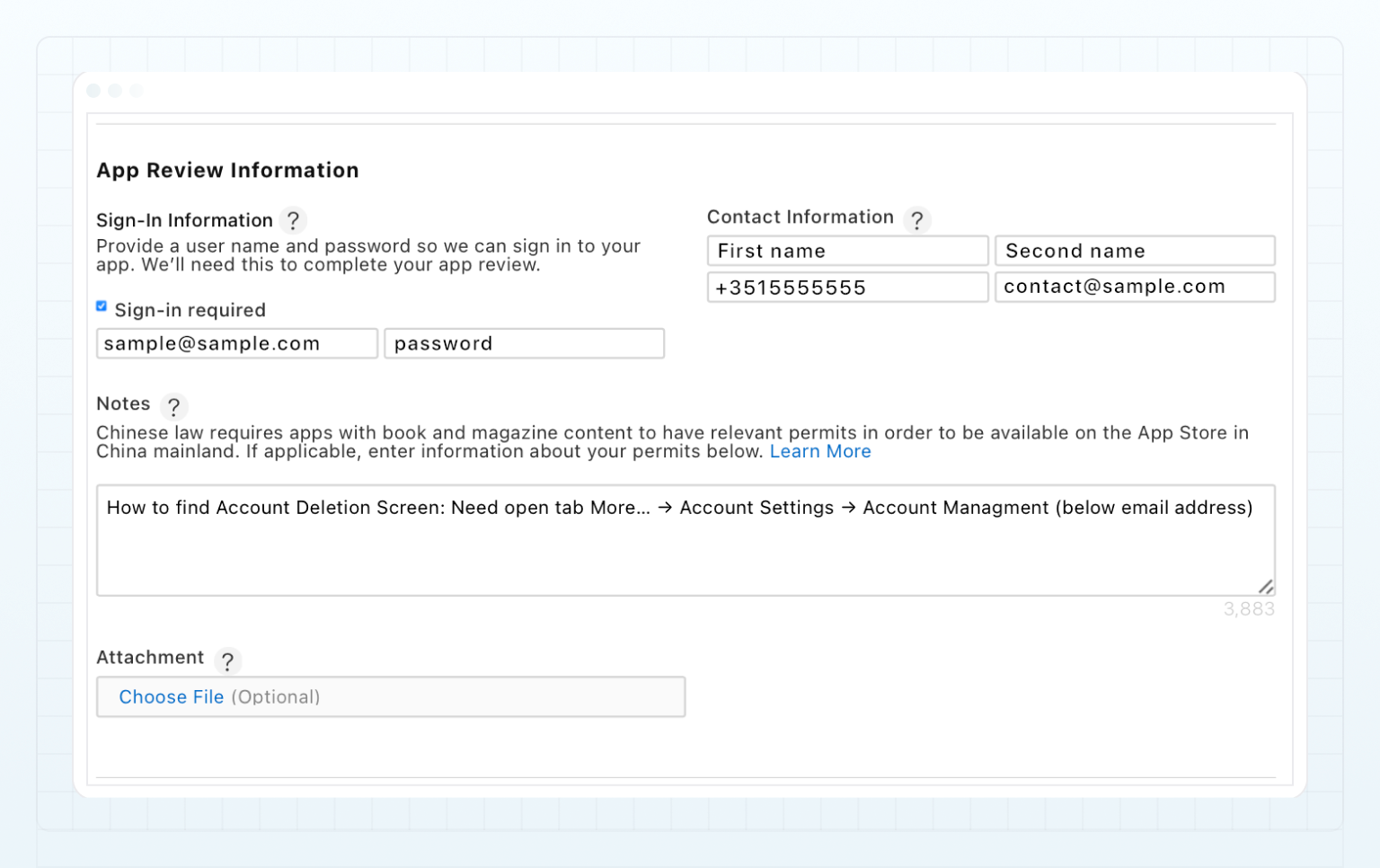
Task: Open the Sign-In Information help icon
Action: pyautogui.click(x=292, y=220)
